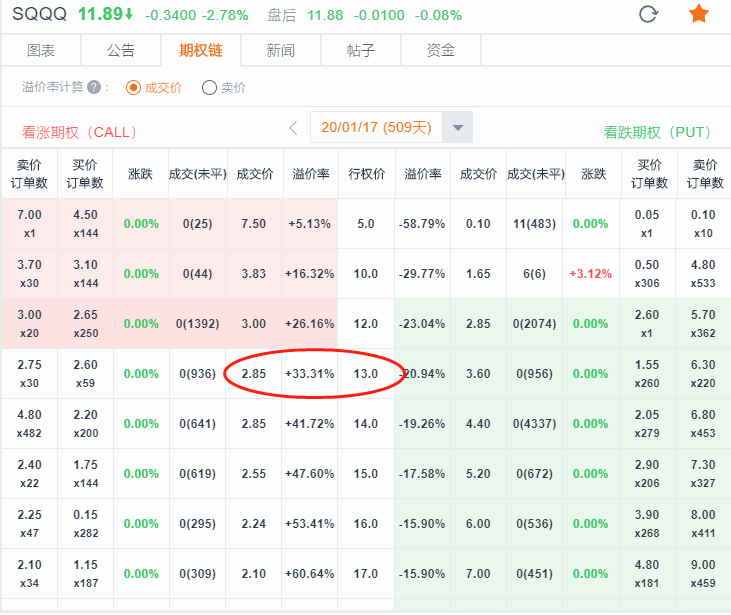Select strike price 17.0 cell
This screenshot has height=615, width=731.
[366, 574]
